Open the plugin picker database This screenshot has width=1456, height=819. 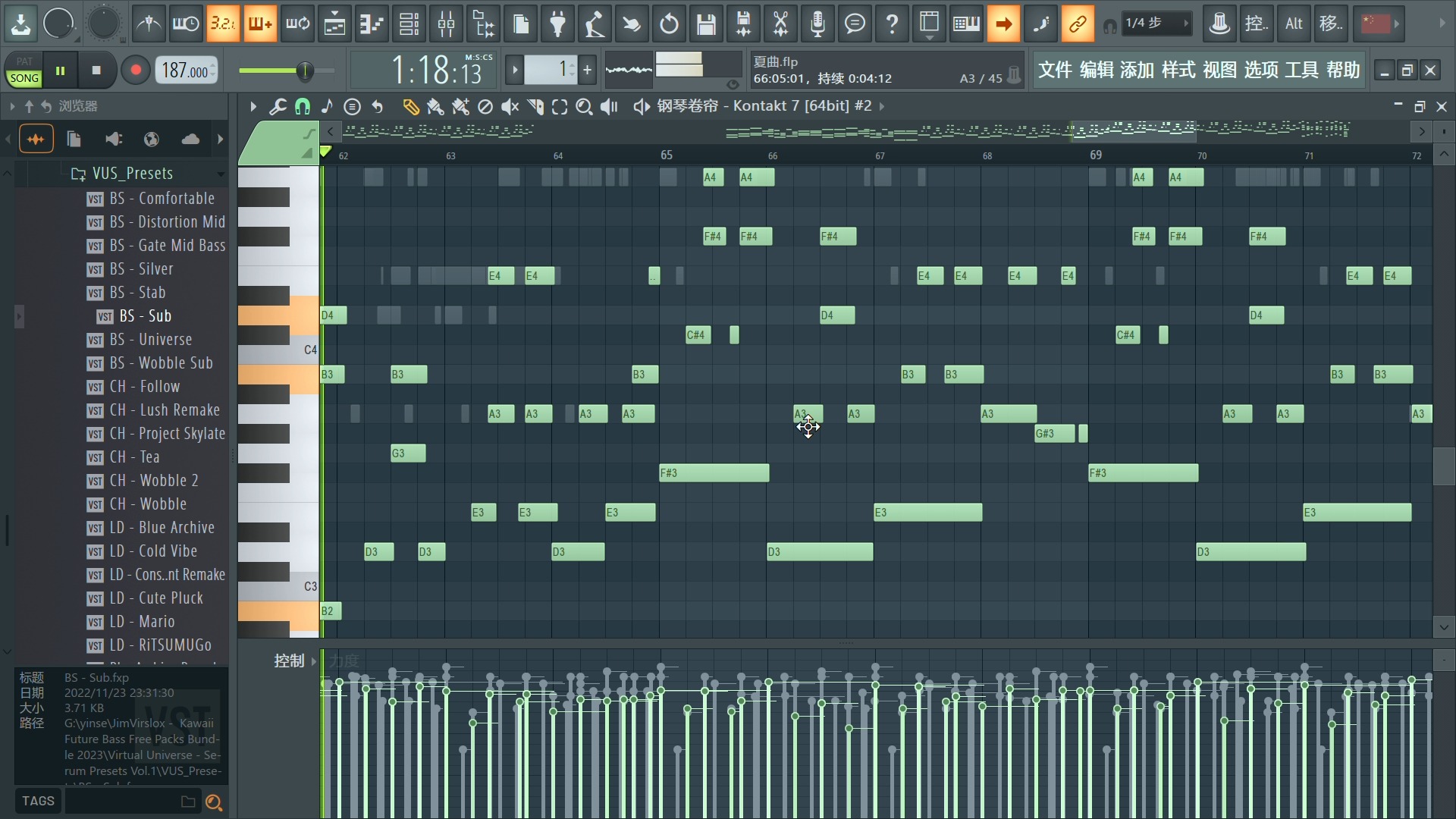point(484,24)
